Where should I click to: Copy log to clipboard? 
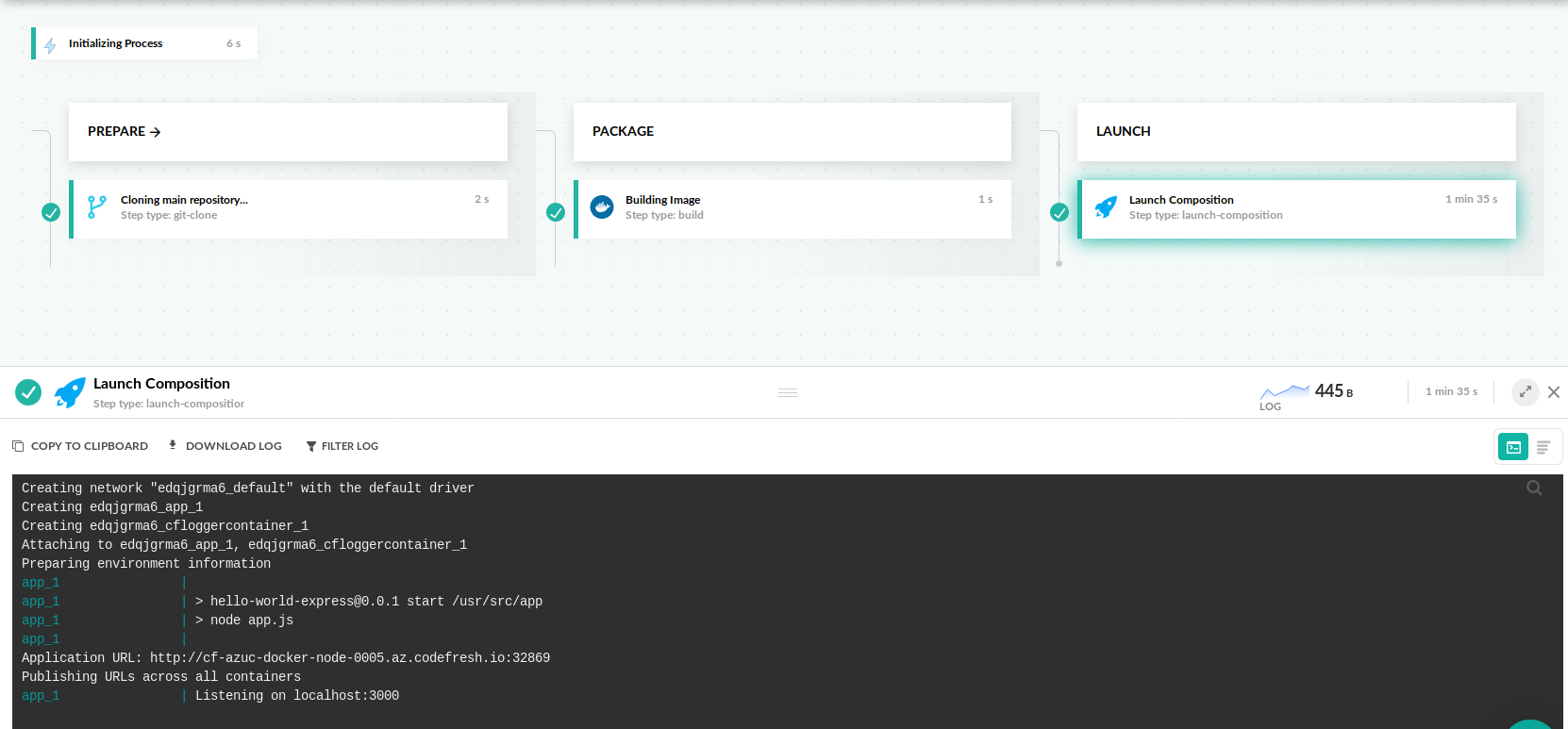click(x=80, y=446)
